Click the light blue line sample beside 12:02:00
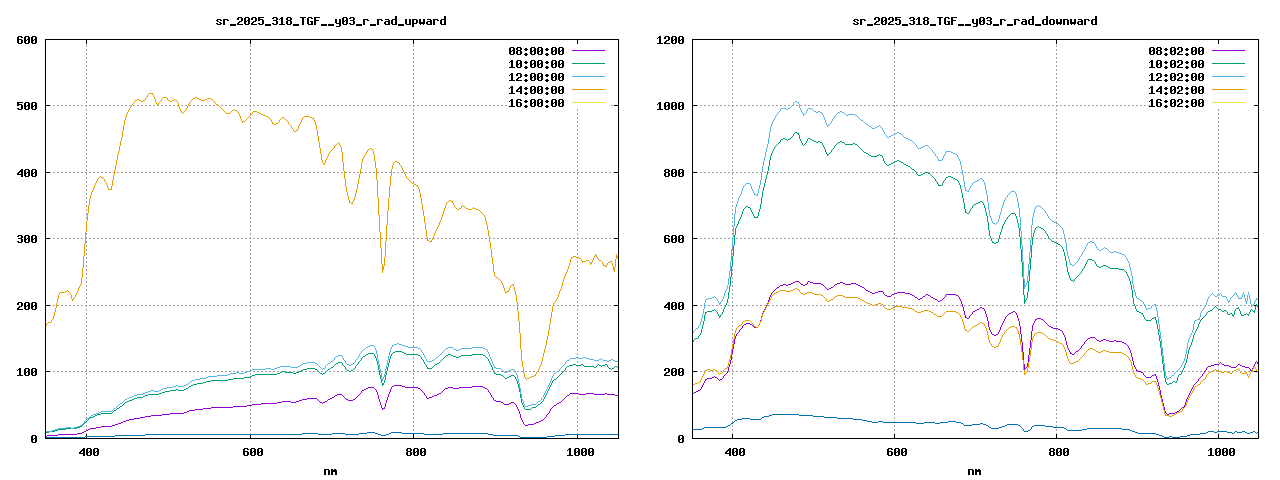The image size is (1280, 480). 1228,77
